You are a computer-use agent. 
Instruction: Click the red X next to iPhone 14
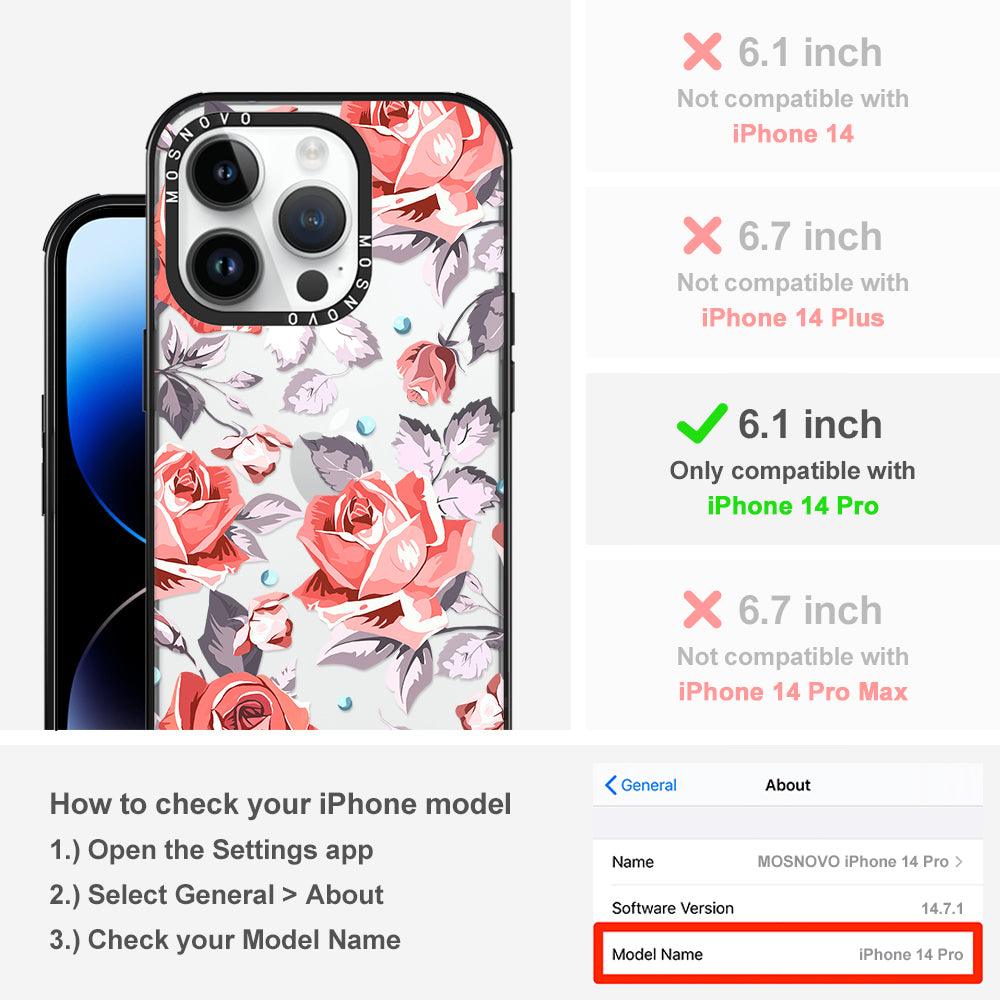click(x=702, y=51)
